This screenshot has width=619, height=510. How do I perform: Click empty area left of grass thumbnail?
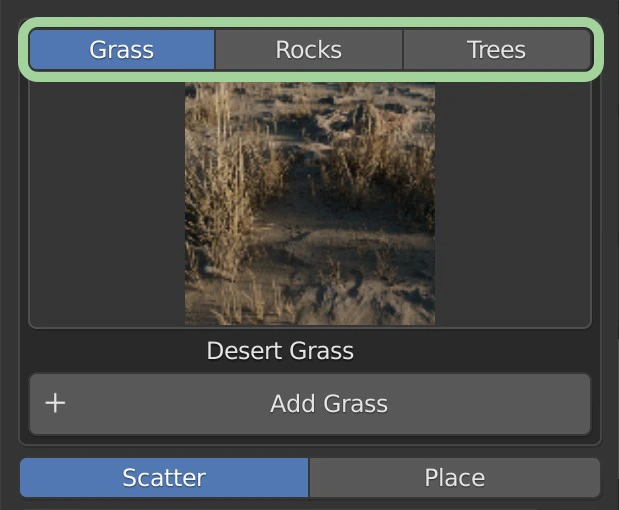(105, 204)
